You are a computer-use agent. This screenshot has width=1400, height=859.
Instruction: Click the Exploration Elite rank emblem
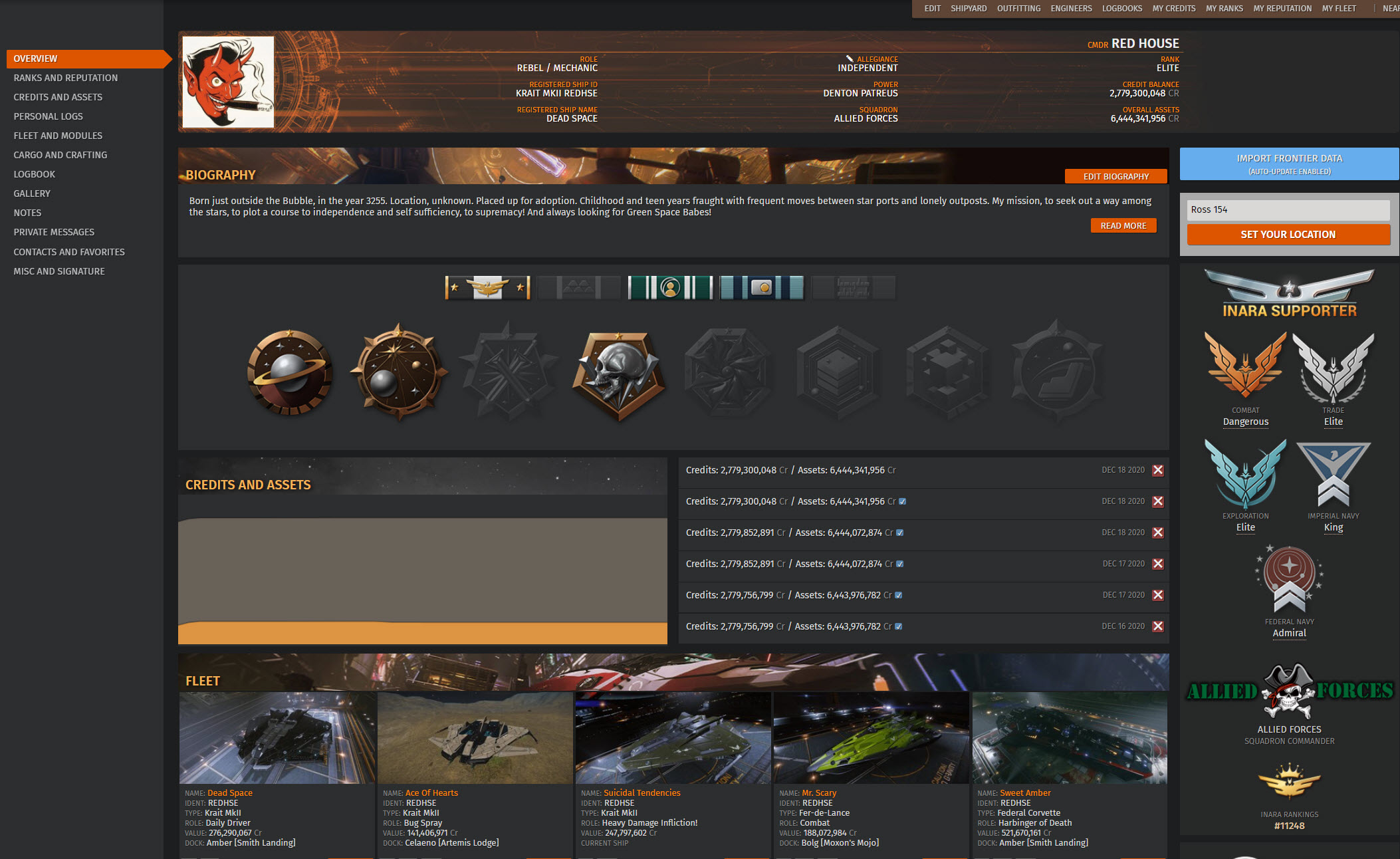(x=1245, y=473)
